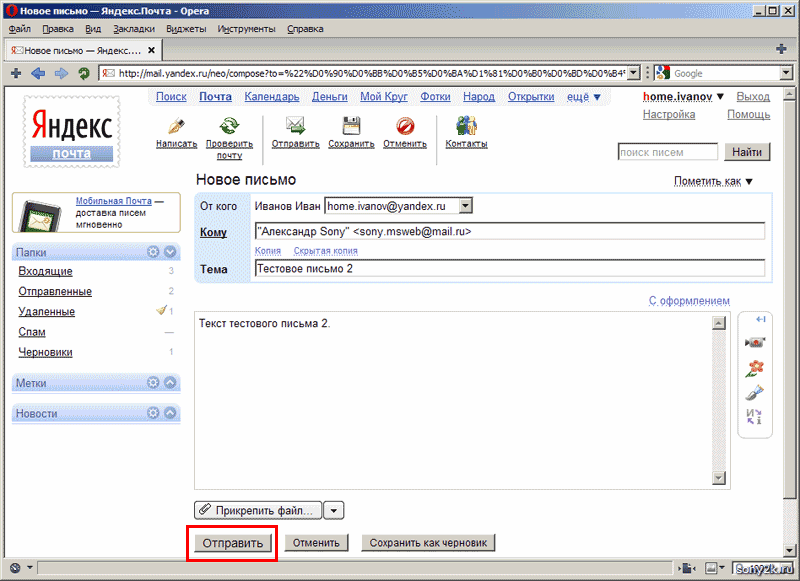Open the Спам folder
Image resolution: width=800 pixels, height=581 pixels.
coord(32,332)
